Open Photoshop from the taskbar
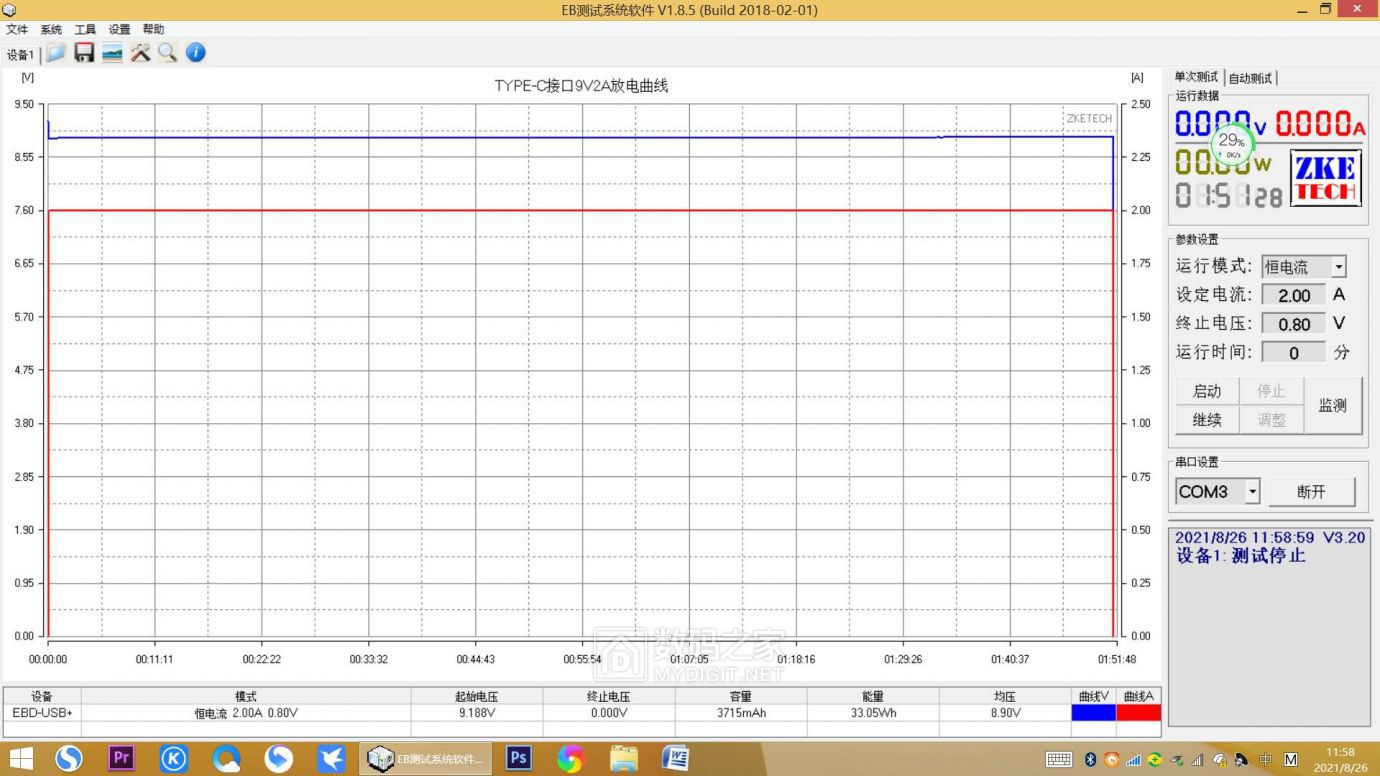This screenshot has width=1380, height=776. click(x=518, y=759)
